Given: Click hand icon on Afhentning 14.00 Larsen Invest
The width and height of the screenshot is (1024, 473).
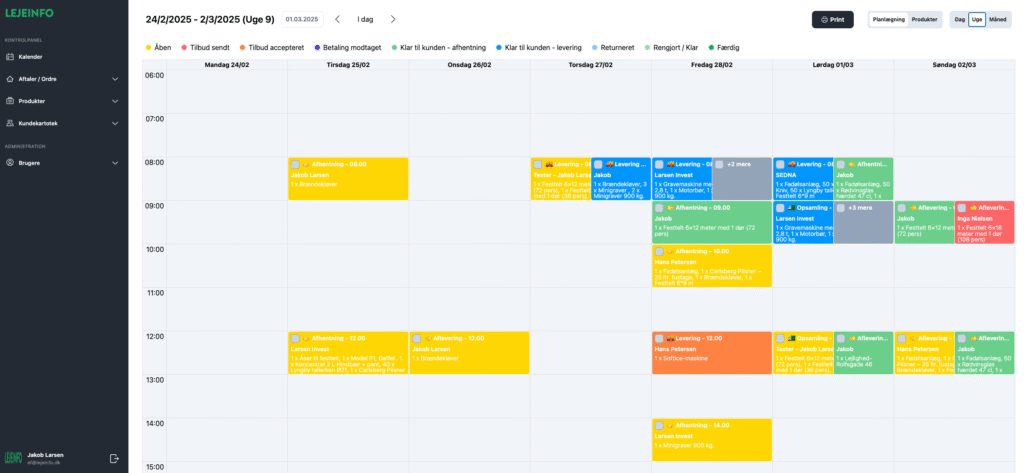Looking at the screenshot, I should click(x=670, y=425).
